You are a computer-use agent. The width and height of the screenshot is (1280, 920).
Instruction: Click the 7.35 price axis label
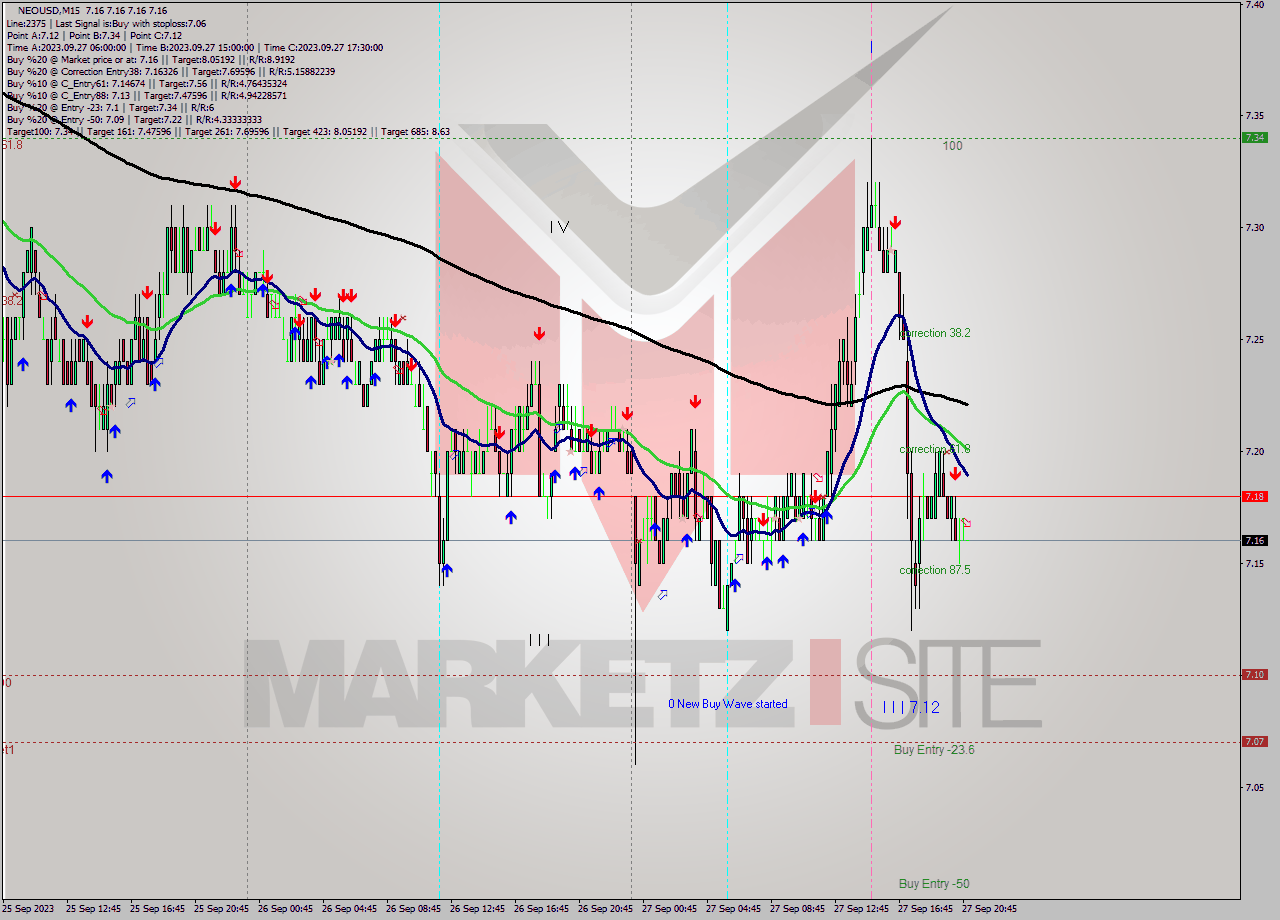coord(1255,116)
